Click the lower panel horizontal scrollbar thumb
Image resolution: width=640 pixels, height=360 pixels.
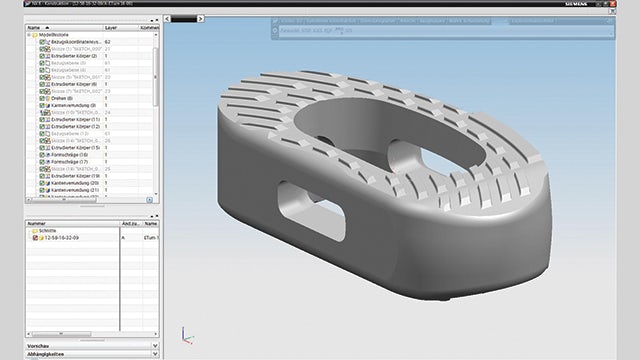[x=62, y=334]
